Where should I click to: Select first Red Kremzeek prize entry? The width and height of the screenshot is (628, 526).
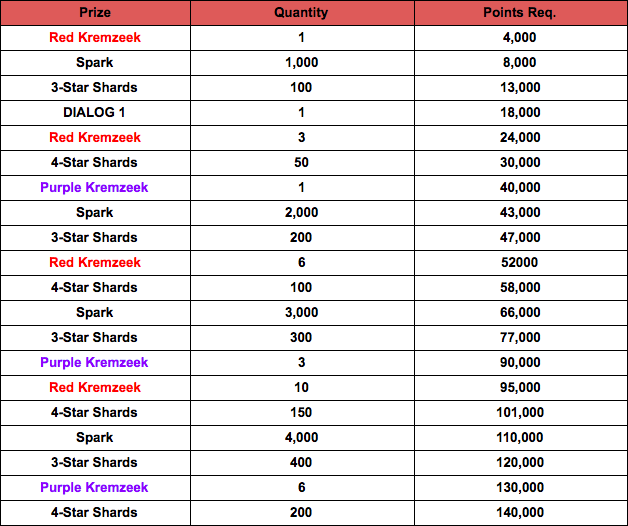[95, 38]
